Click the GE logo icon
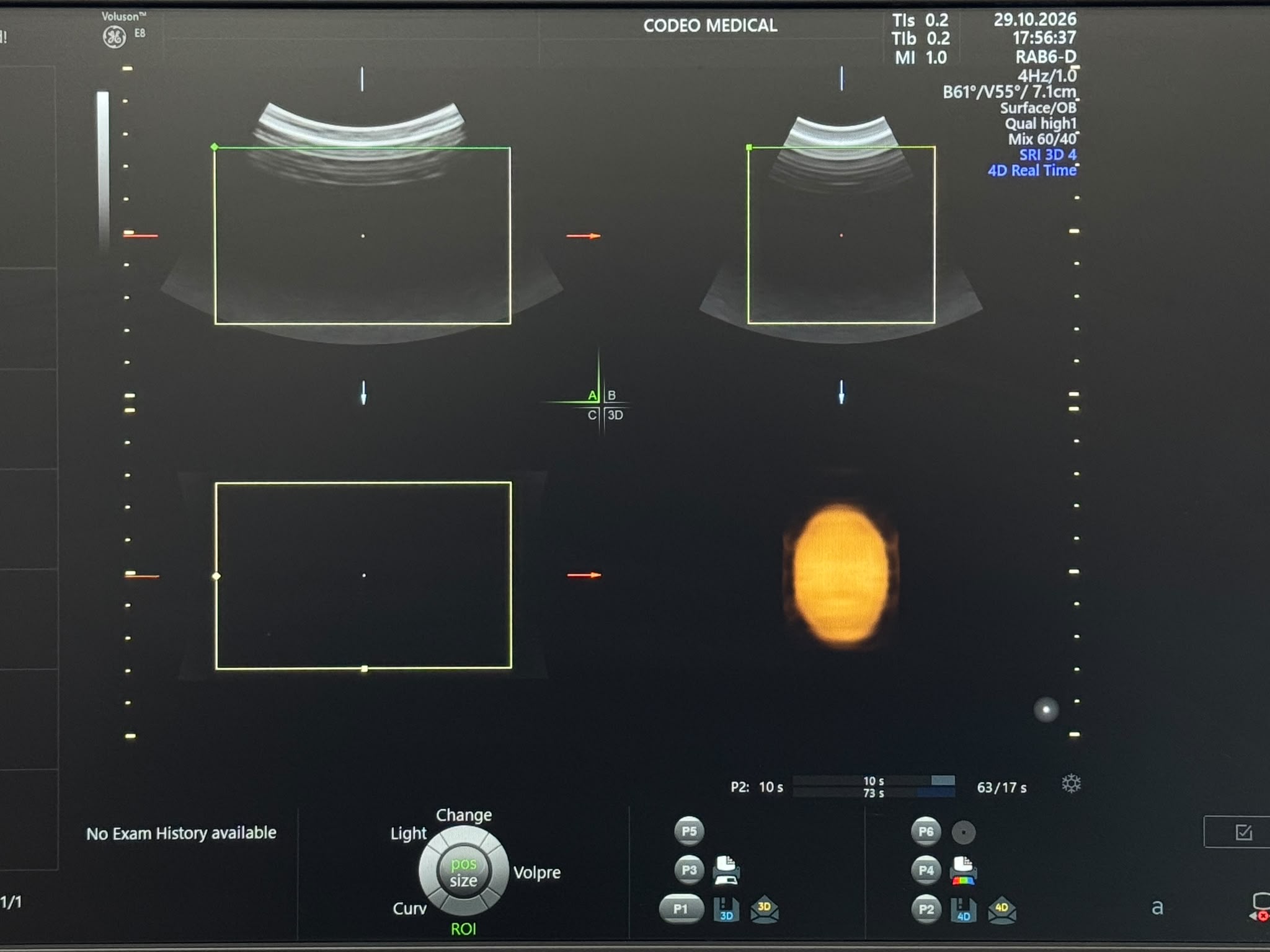The width and height of the screenshot is (1270, 952). coord(114,37)
